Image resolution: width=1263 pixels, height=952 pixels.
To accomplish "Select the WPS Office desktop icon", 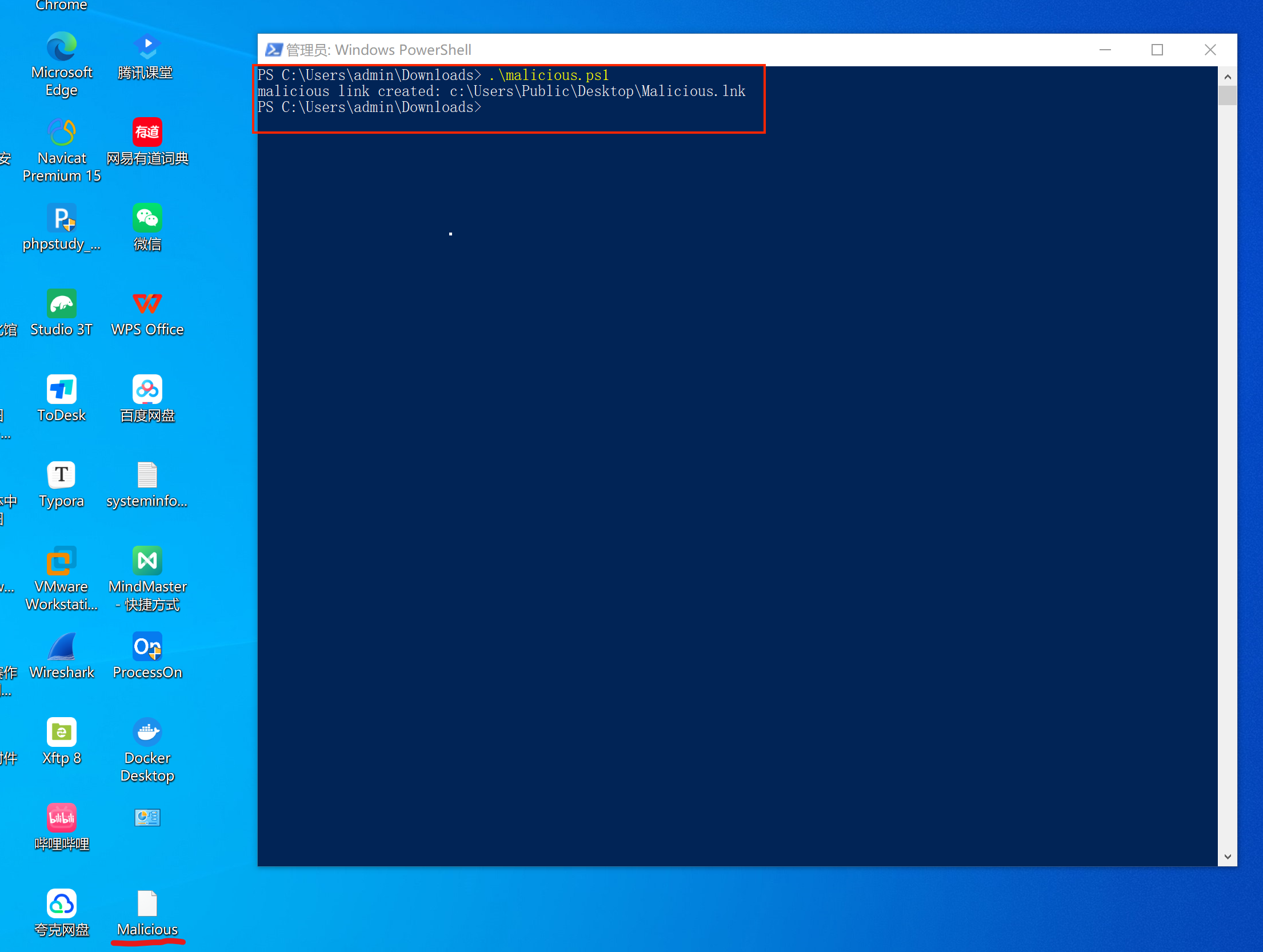I will pyautogui.click(x=147, y=304).
